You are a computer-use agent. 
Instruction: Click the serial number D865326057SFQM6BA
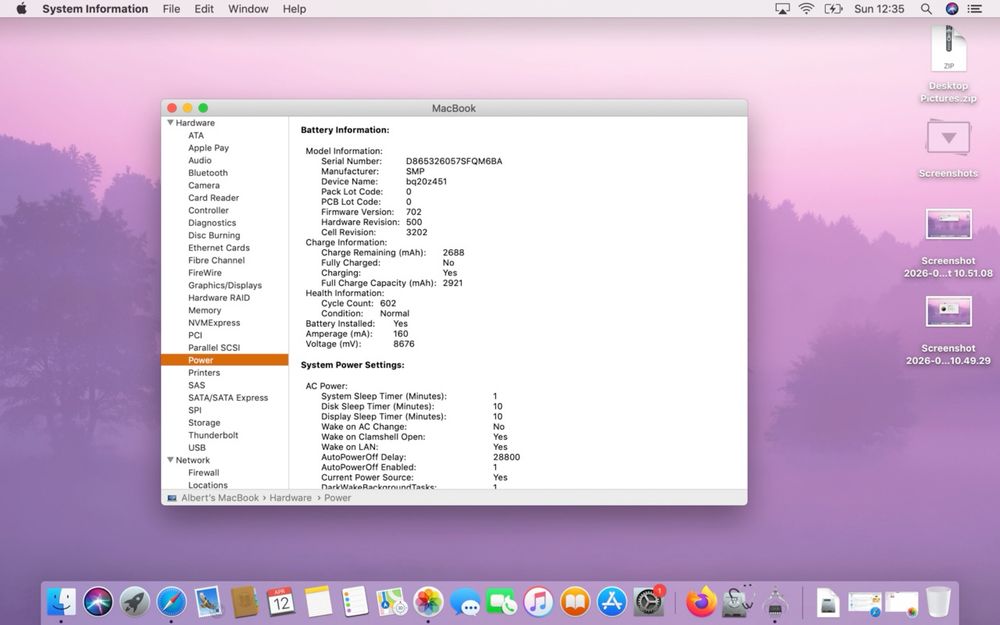[454, 161]
